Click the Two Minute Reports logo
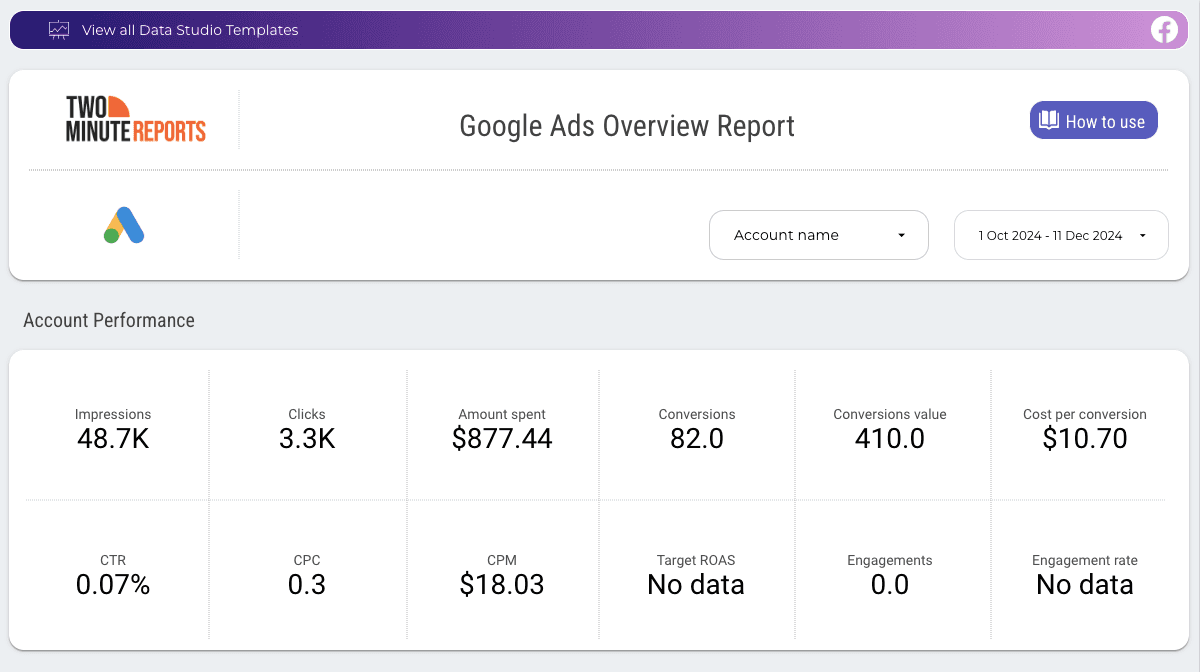 click(x=135, y=117)
